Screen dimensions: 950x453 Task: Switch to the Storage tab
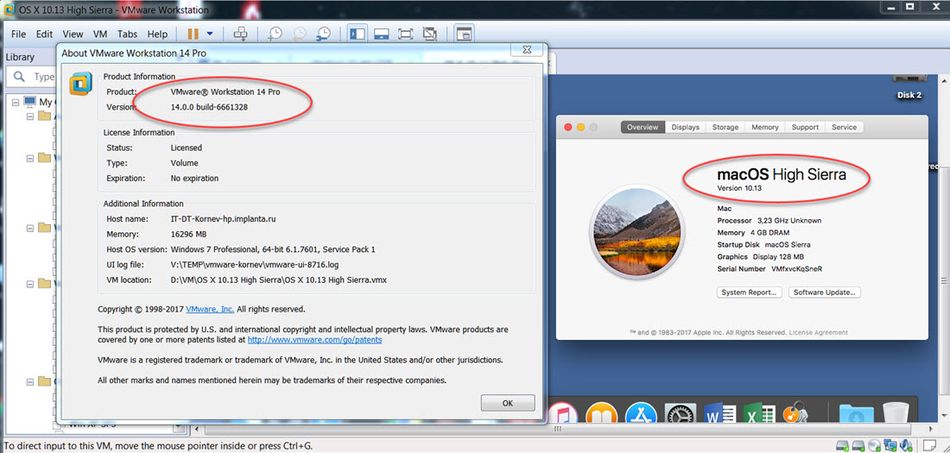coord(725,127)
